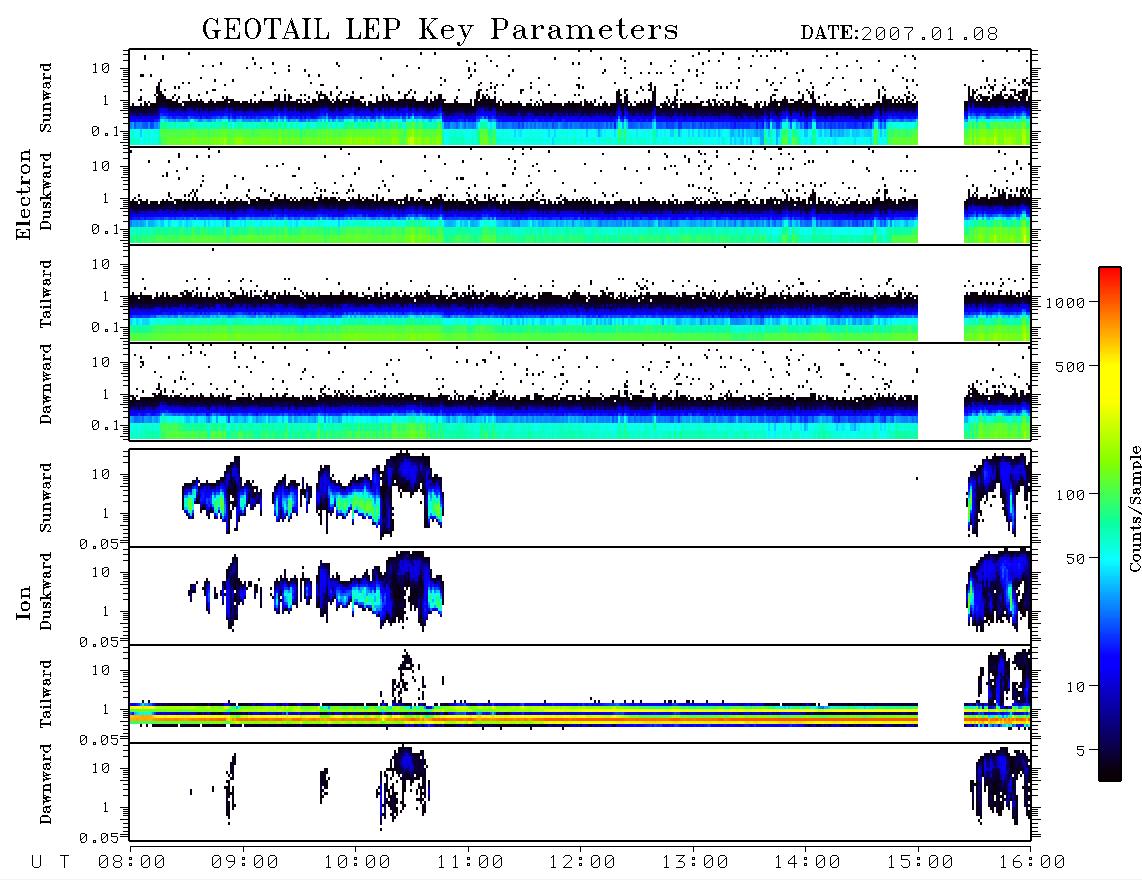
Task: Click the 5 colorbar tick value
Action: pos(1081,750)
